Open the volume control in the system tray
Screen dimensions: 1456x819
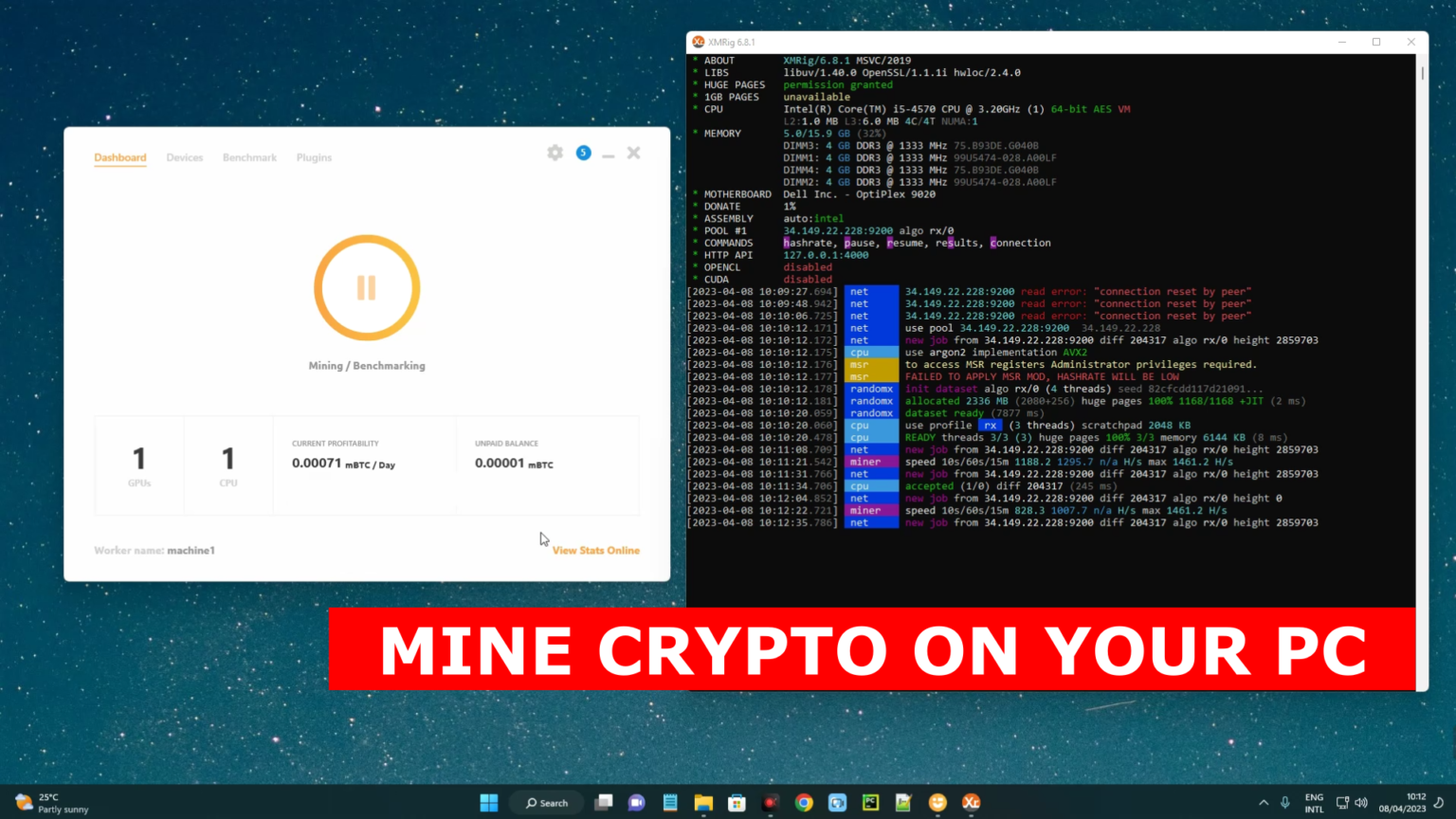(1360, 802)
